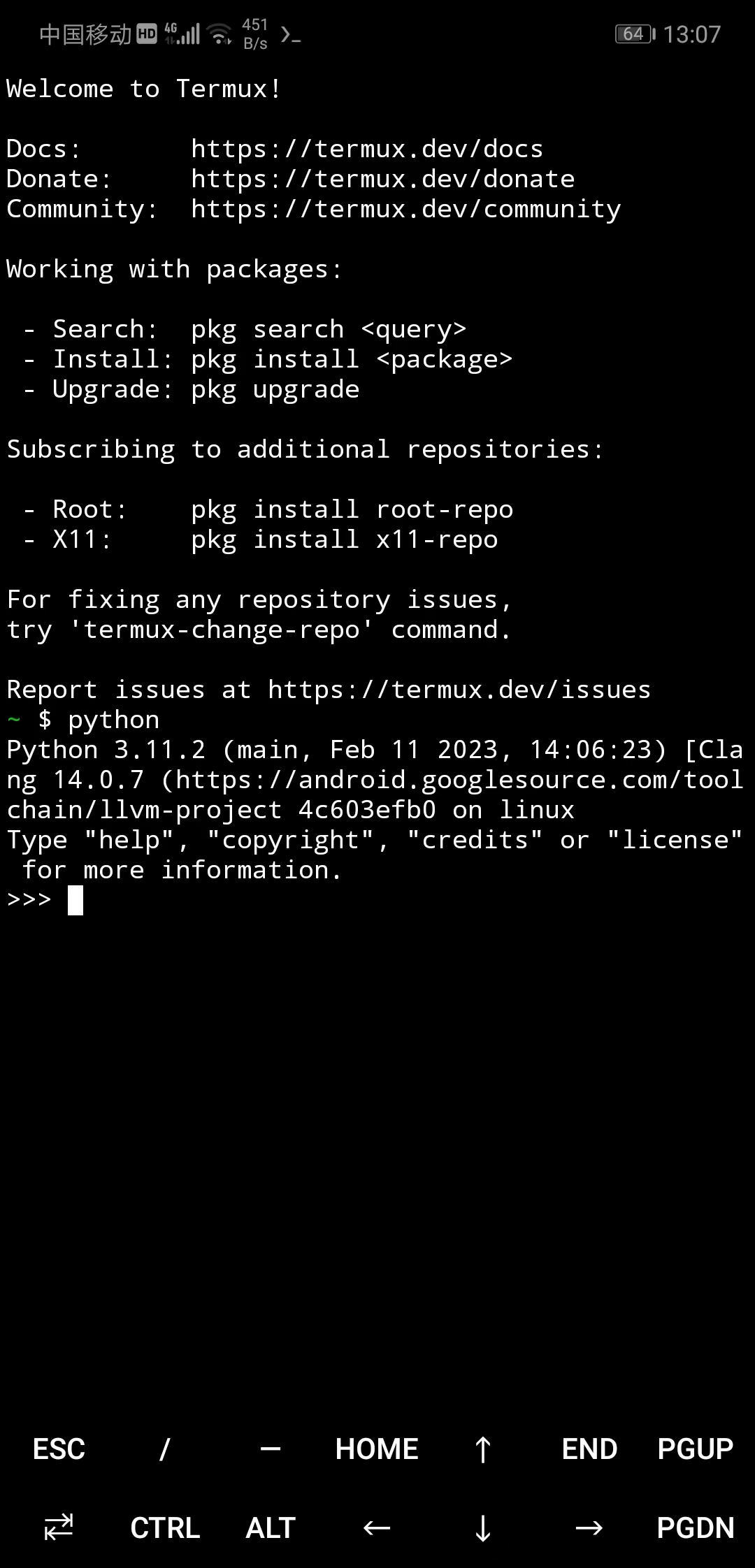The width and height of the screenshot is (755, 1568).
Task: Tap the right arrow navigation key
Action: coord(589,1527)
